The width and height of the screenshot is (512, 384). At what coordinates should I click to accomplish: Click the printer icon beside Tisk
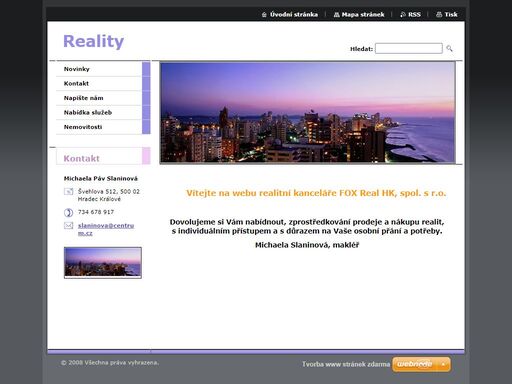(439, 15)
